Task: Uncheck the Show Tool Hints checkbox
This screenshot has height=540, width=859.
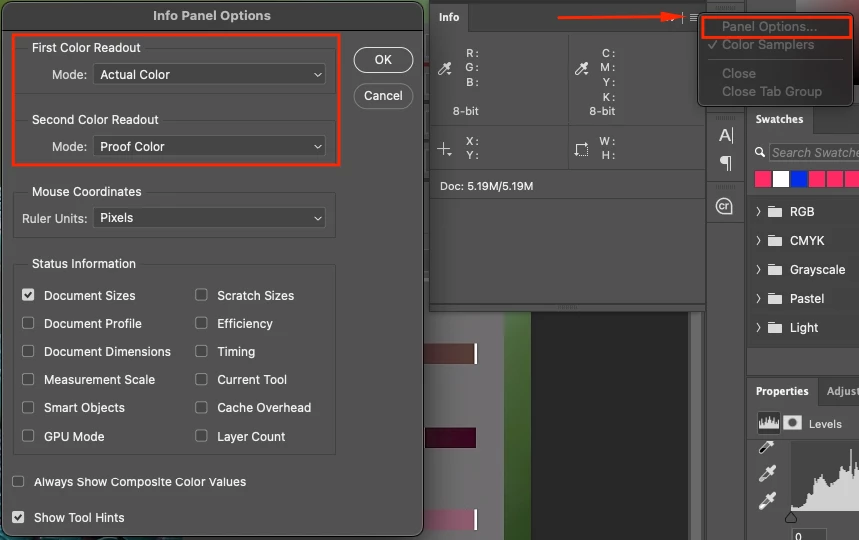Action: pyautogui.click(x=18, y=517)
